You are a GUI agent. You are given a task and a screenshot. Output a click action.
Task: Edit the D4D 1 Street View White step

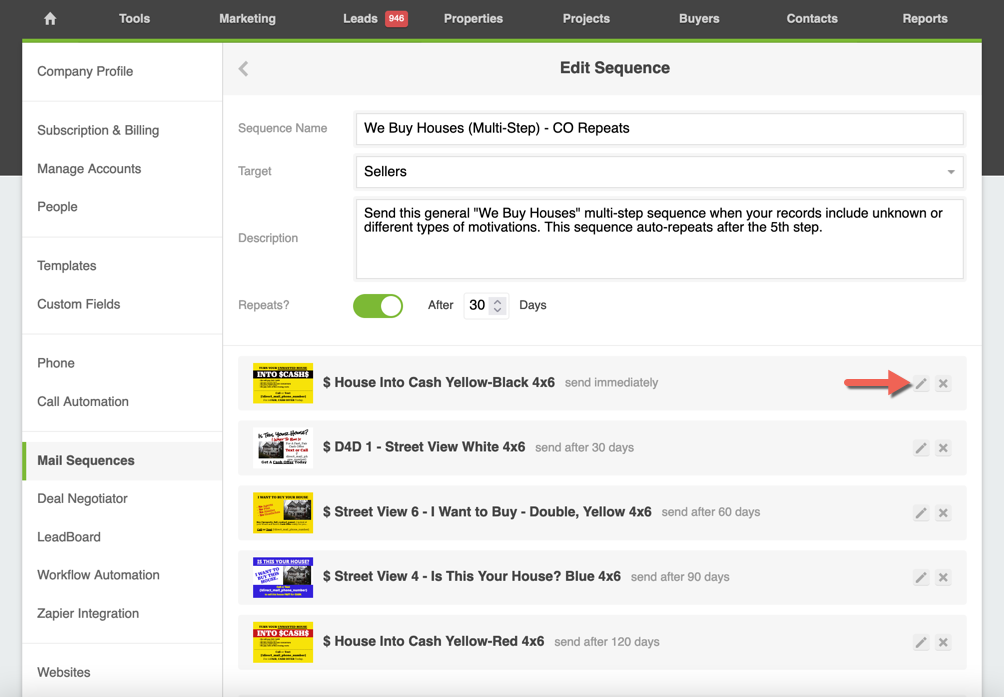921,448
